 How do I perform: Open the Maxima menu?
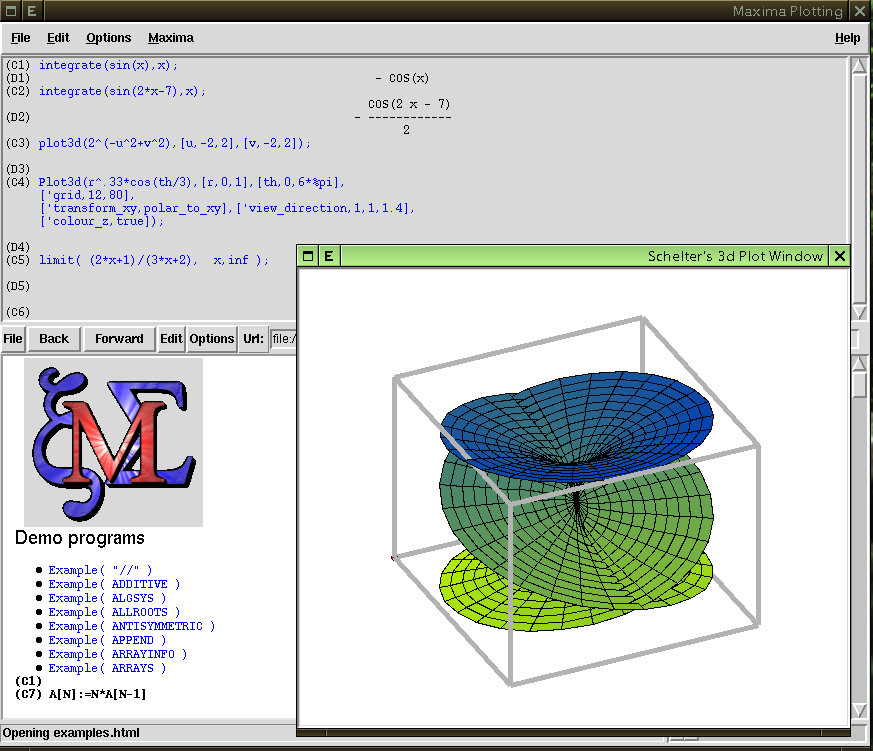[x=171, y=38]
